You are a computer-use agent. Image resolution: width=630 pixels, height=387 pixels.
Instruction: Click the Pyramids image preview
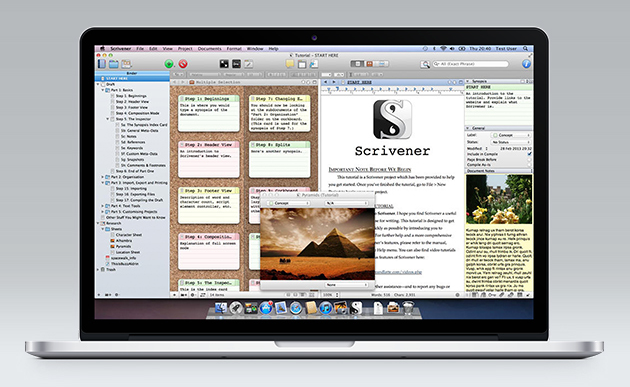[317, 244]
